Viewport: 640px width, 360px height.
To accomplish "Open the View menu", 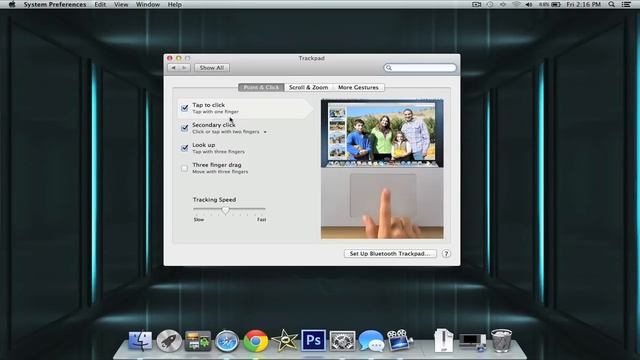I will pyautogui.click(x=121, y=4).
